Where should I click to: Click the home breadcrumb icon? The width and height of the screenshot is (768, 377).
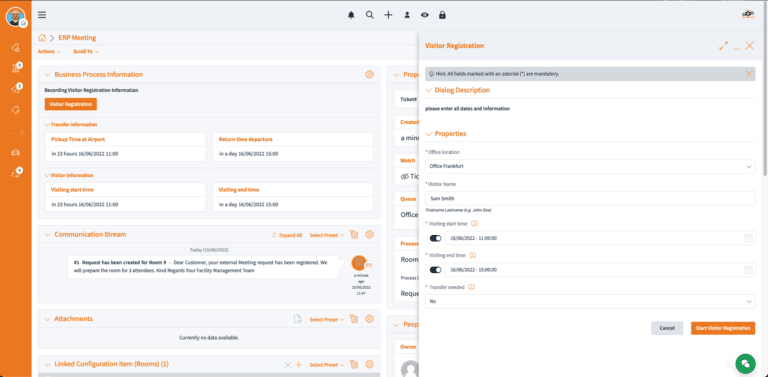coord(42,38)
